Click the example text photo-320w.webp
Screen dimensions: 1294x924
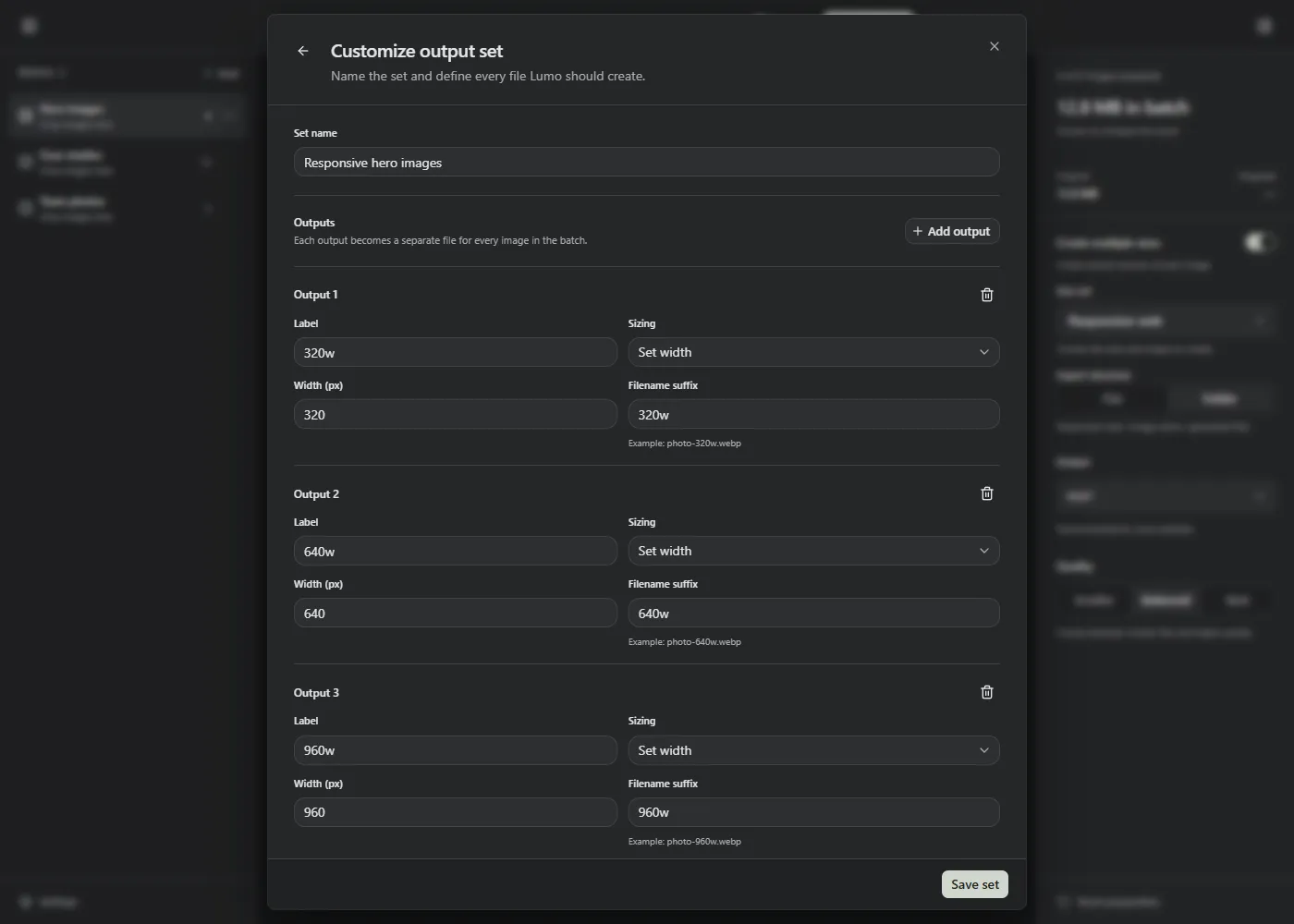pyautogui.click(x=703, y=444)
